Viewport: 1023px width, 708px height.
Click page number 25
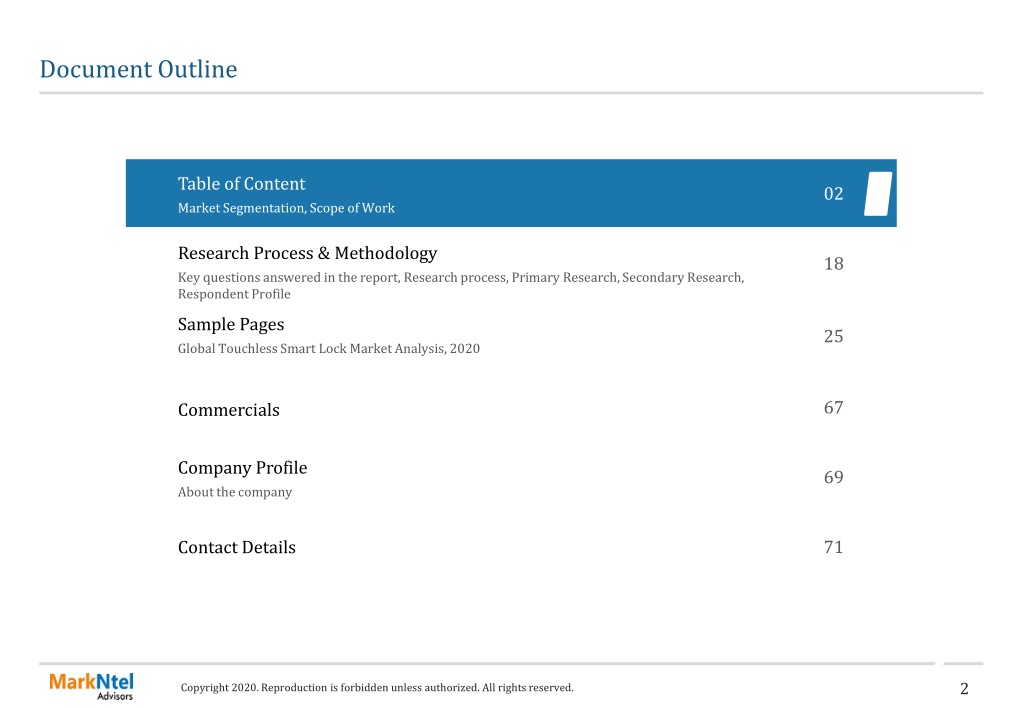point(833,336)
